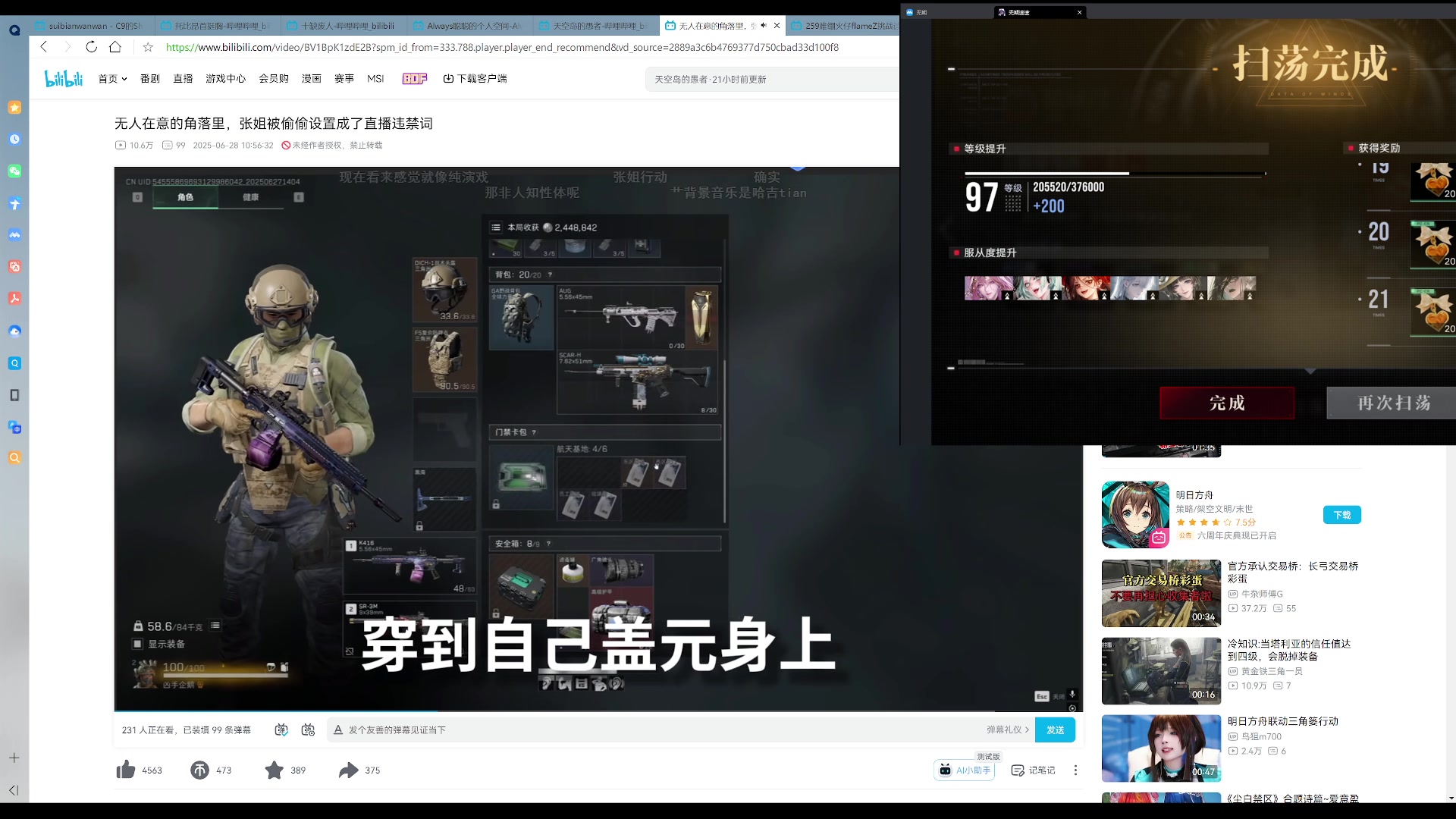
Task: Share the video using arrow icon
Action: coord(348,770)
